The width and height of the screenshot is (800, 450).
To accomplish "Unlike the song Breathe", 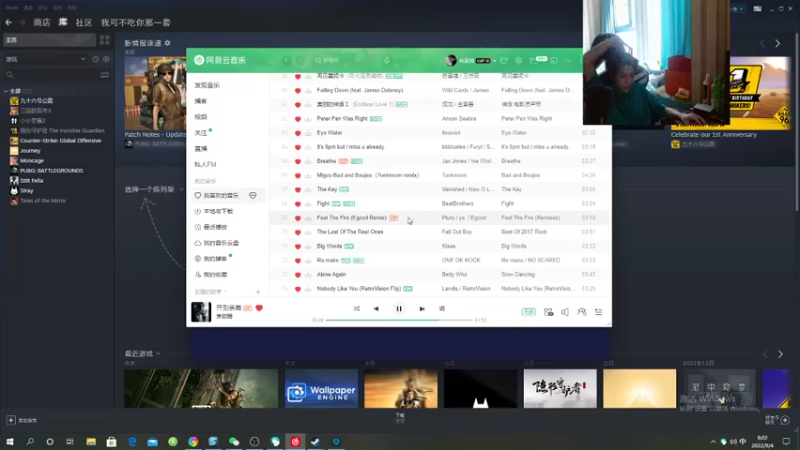I will [x=297, y=161].
